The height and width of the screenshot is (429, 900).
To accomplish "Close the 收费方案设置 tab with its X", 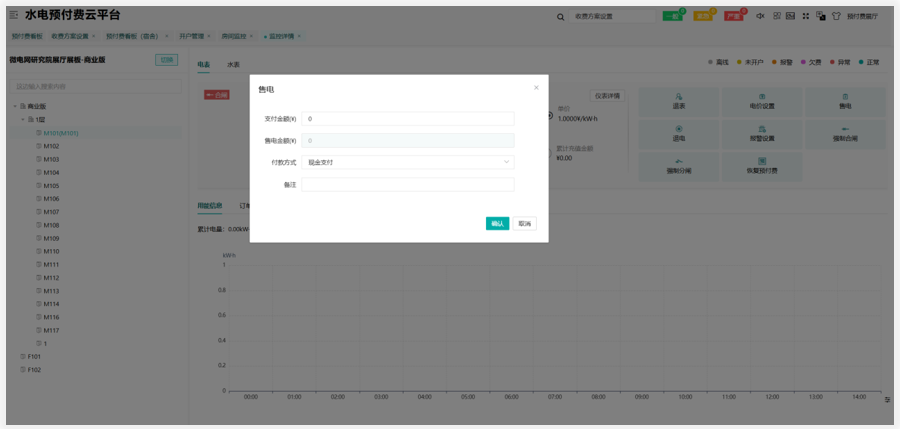I will (x=94, y=36).
